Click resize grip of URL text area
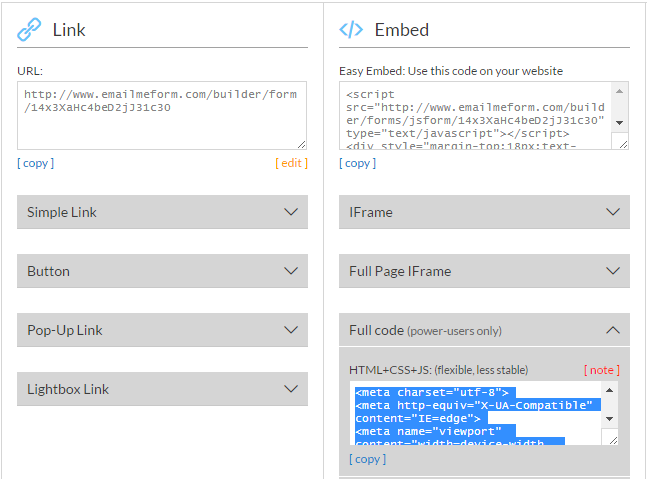 [x=302, y=144]
